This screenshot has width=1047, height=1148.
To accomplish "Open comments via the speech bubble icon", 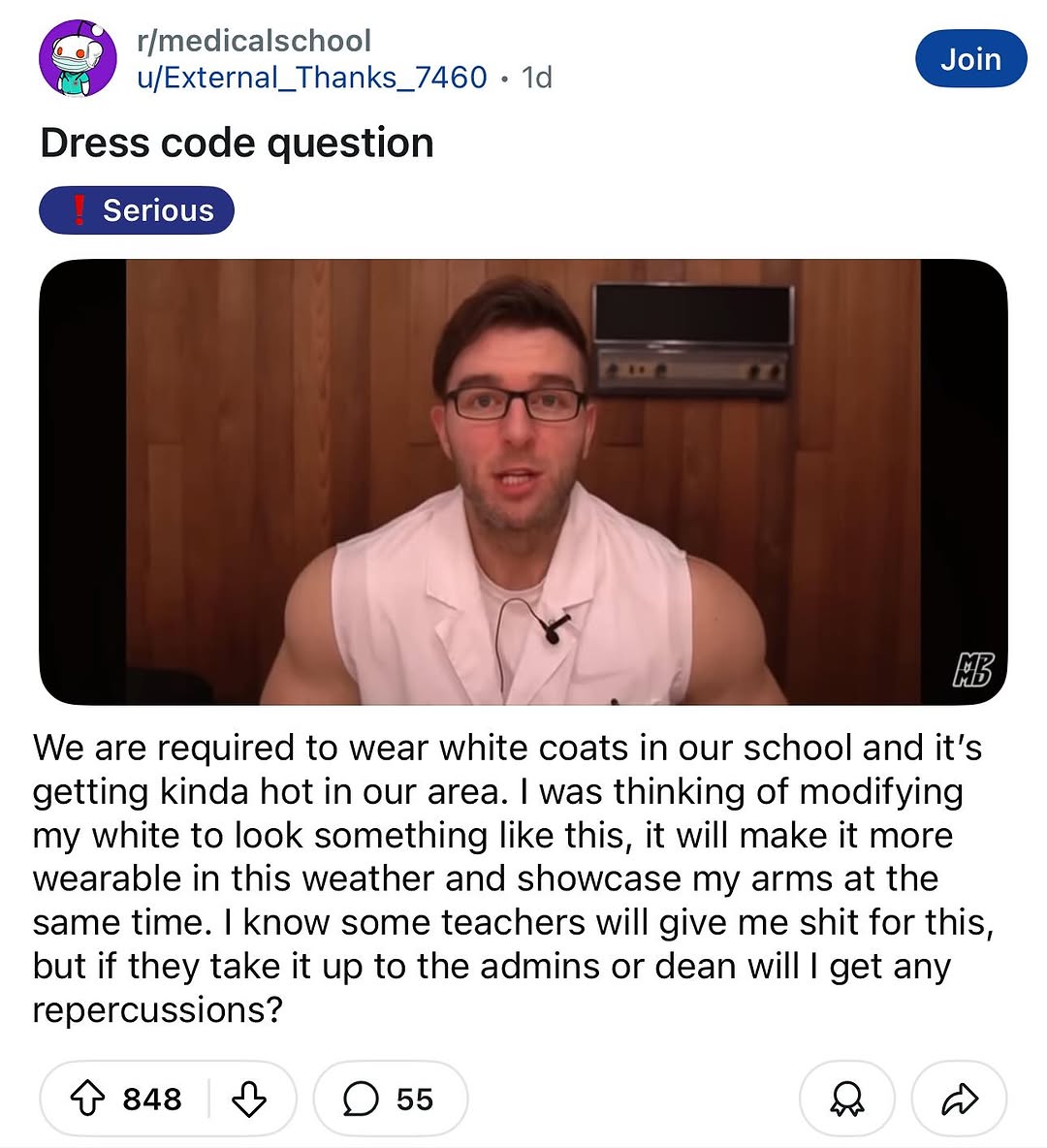I will [361, 1099].
